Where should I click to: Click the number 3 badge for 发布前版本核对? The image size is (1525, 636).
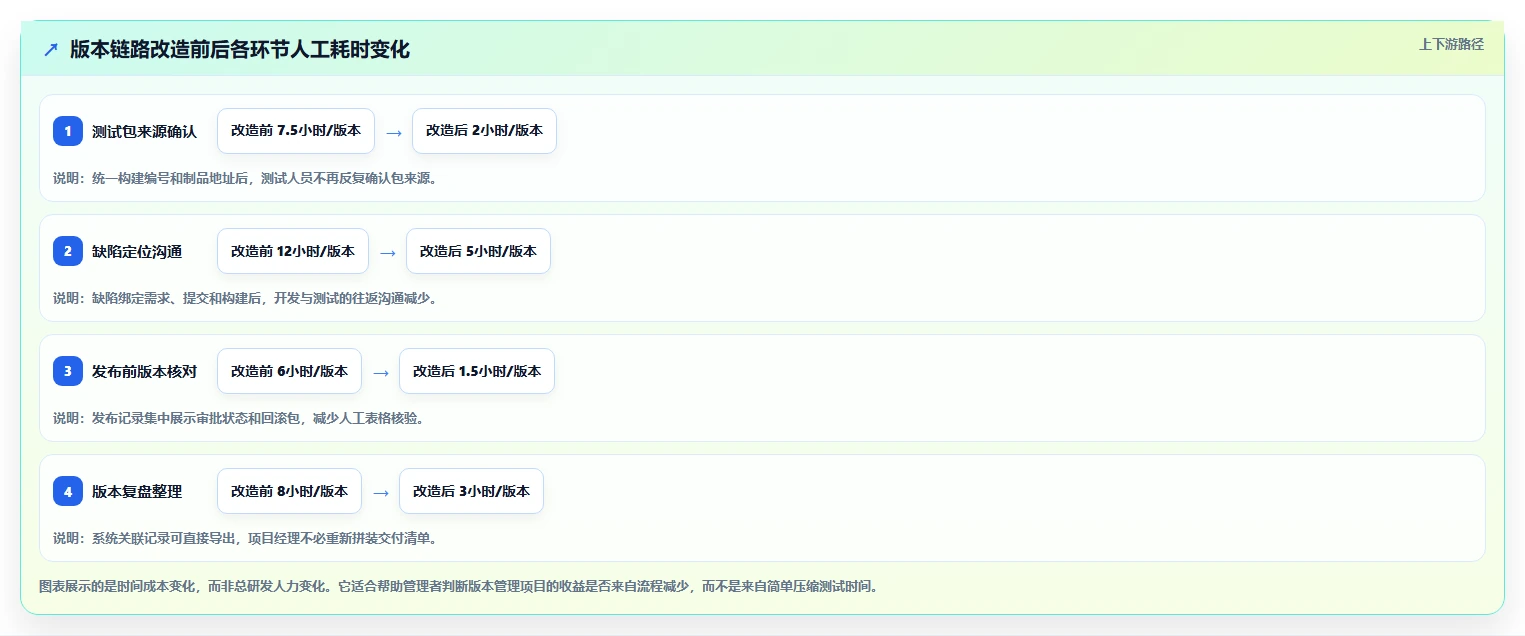tap(68, 371)
